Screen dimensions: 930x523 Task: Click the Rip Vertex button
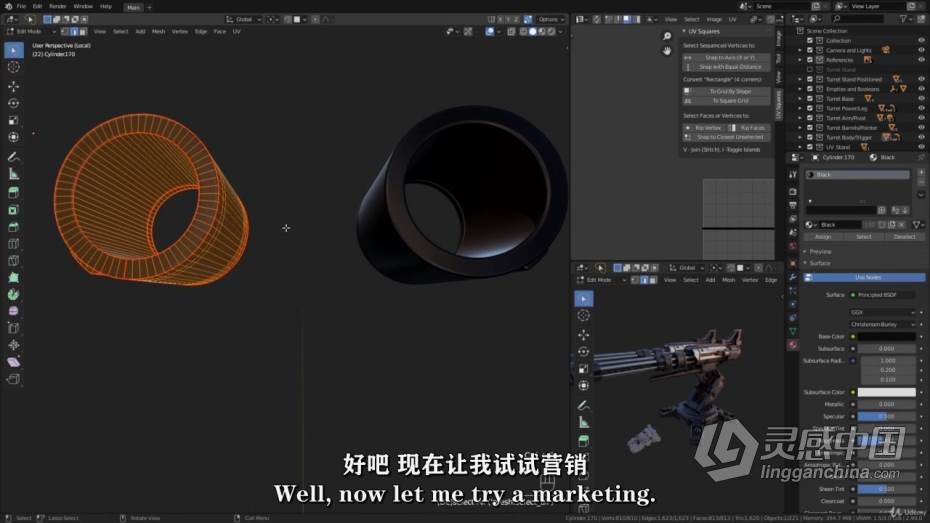[x=704, y=128]
